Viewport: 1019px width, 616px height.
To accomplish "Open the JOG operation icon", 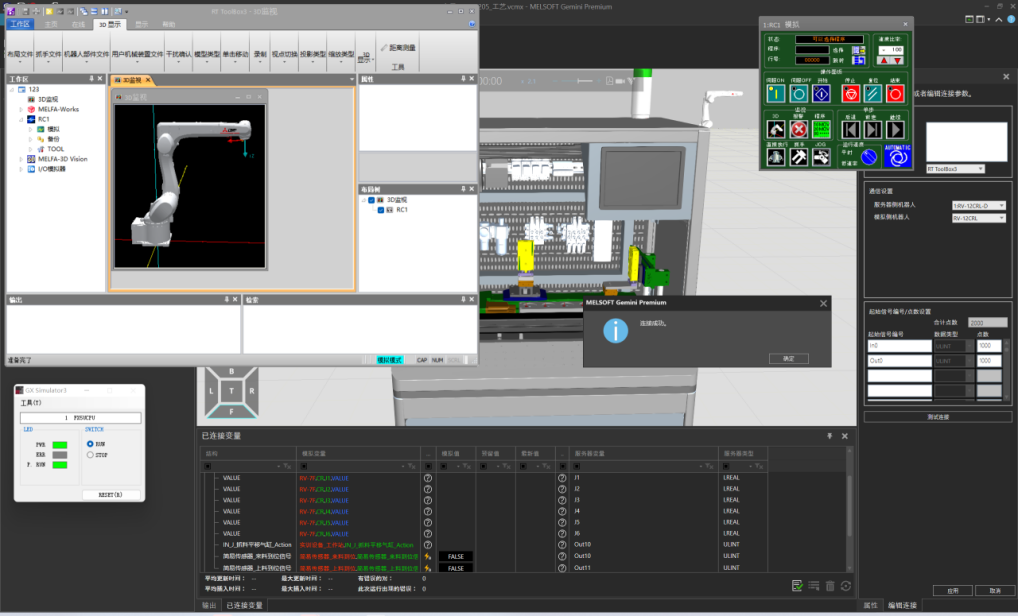I will [x=821, y=157].
